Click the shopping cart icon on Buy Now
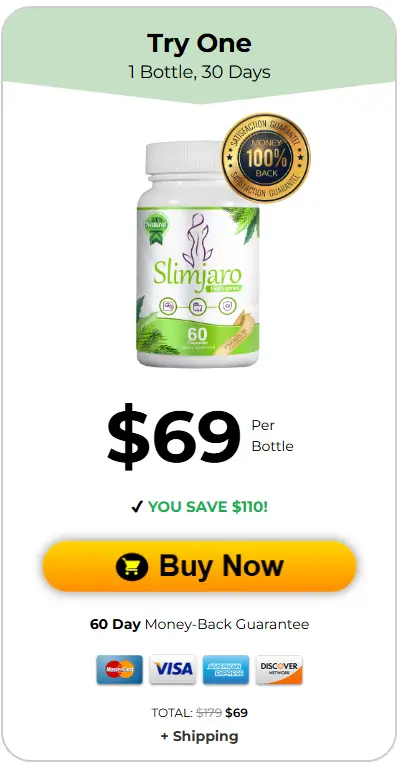 point(132,566)
